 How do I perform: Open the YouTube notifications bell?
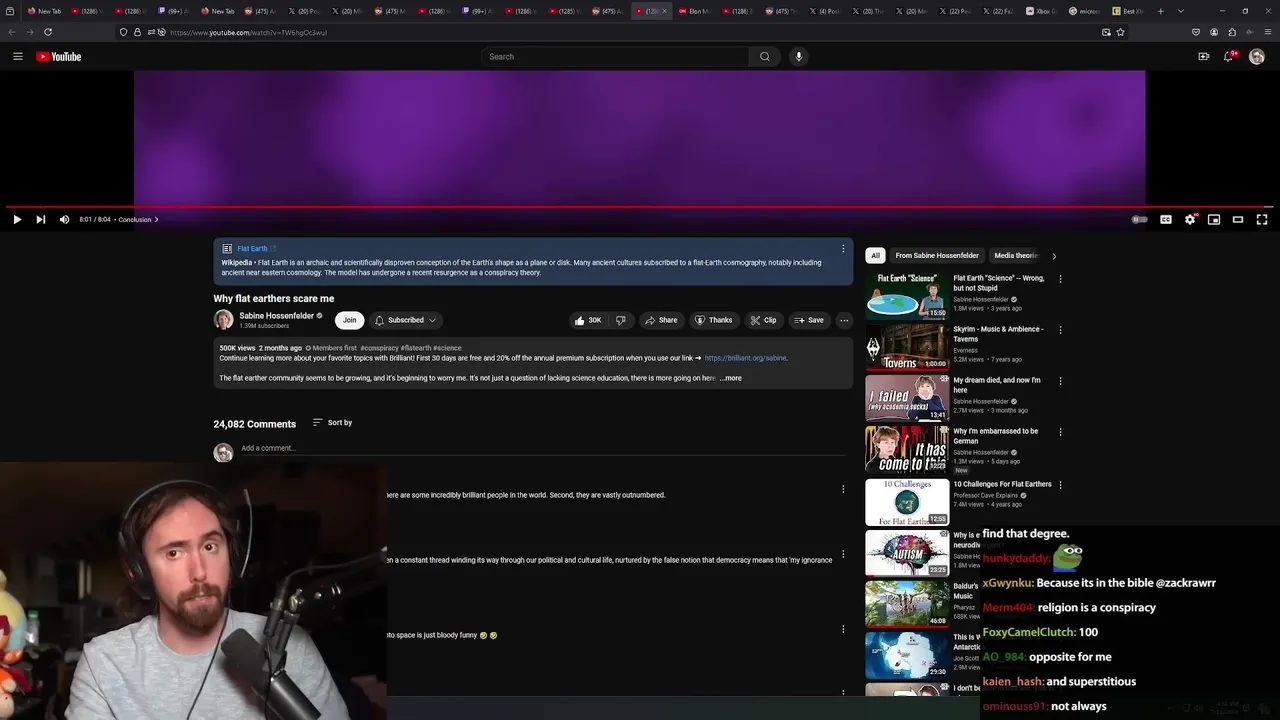coord(1229,57)
